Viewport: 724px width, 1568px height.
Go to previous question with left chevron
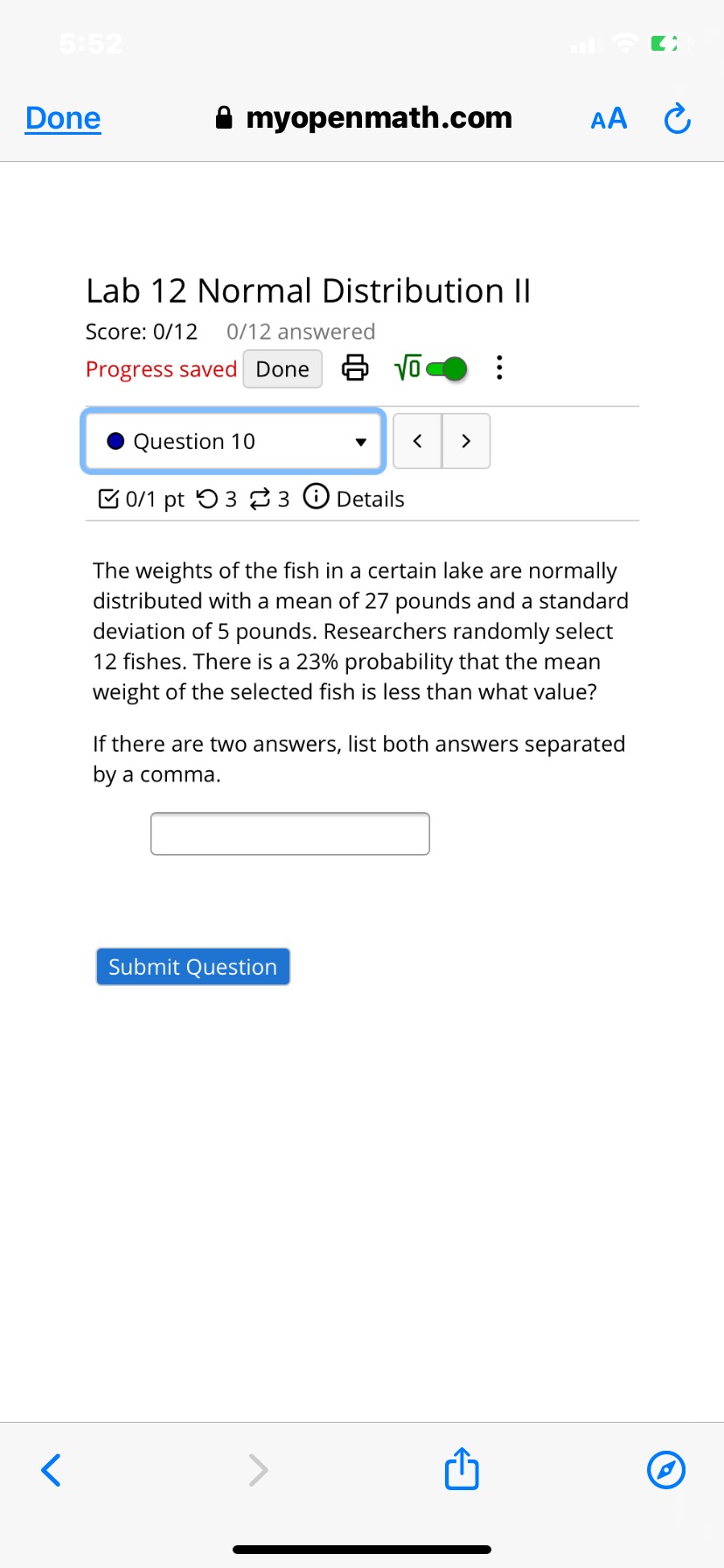coord(417,441)
